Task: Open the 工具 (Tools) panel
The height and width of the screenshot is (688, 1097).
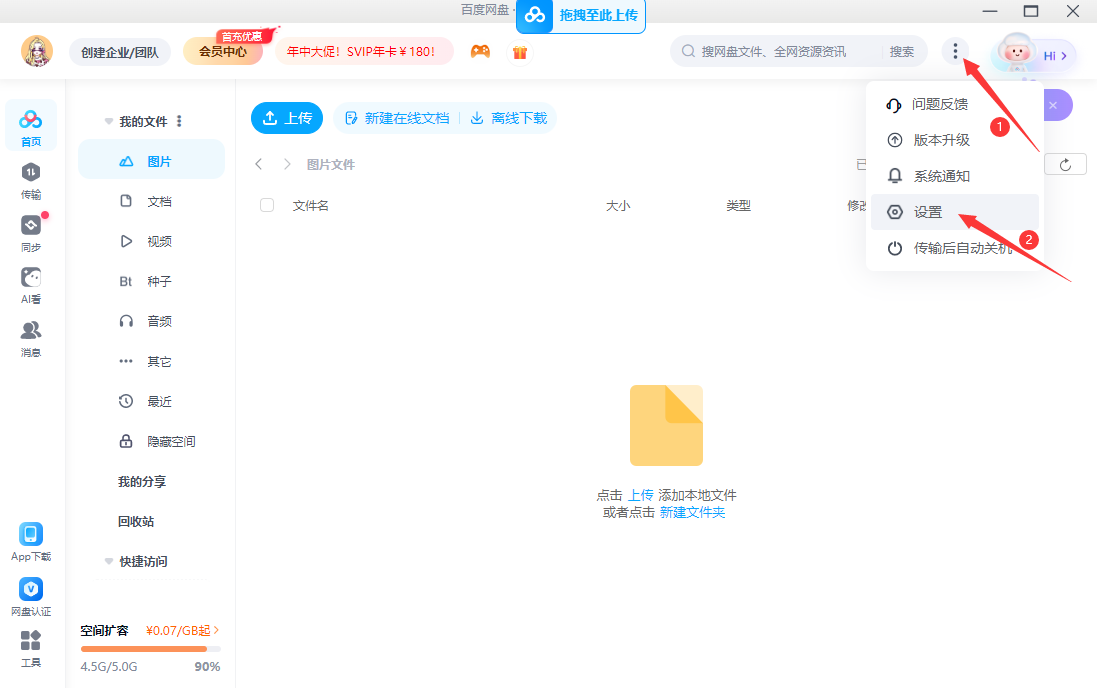Action: point(30,648)
